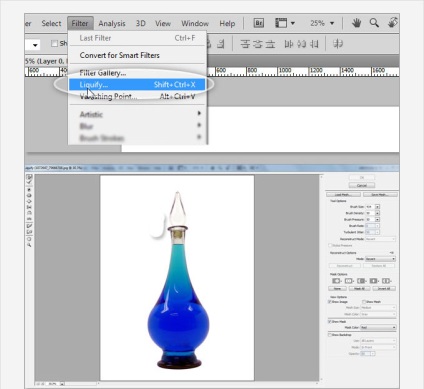Expand the Blur filter submenu
This screenshot has height=389, width=424.
[x=137, y=126]
